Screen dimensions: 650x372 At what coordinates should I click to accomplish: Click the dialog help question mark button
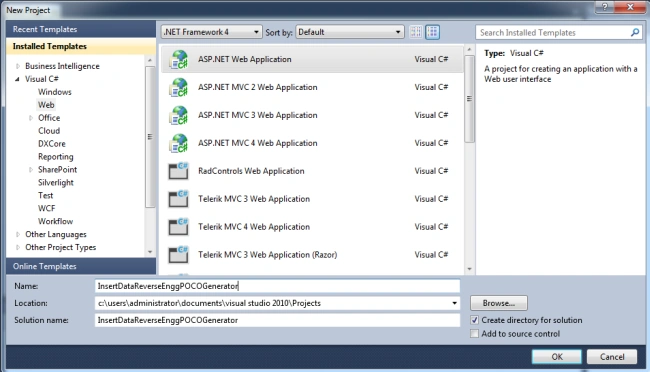coord(605,7)
